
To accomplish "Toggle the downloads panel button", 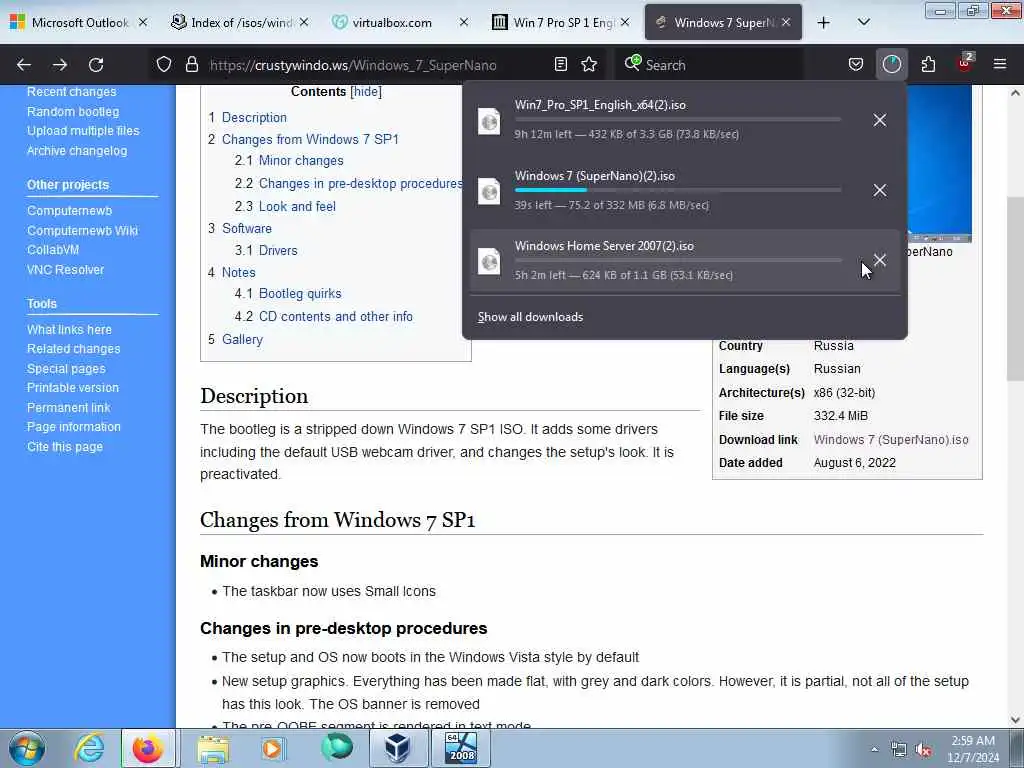I will pyautogui.click(x=891, y=64).
